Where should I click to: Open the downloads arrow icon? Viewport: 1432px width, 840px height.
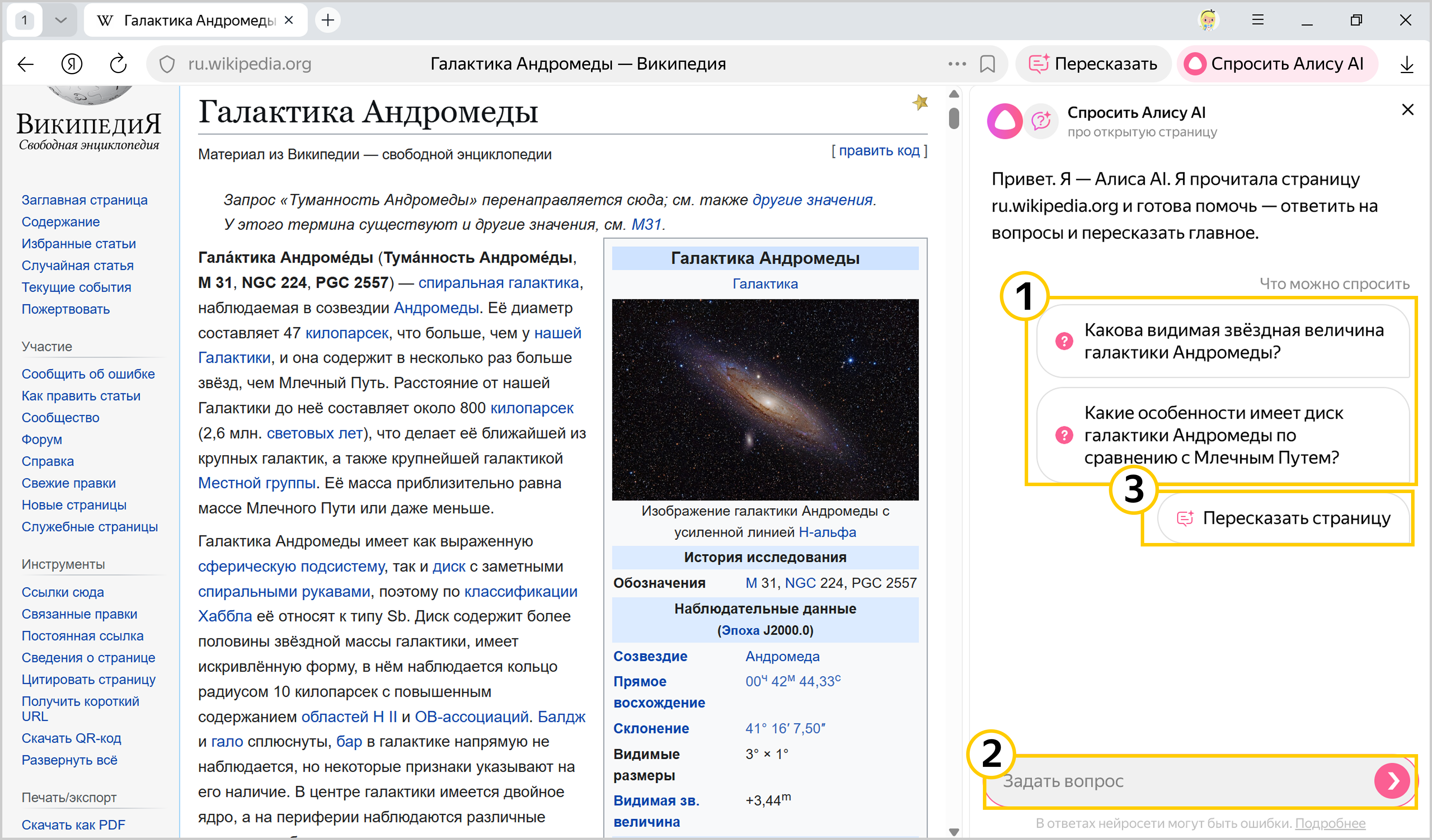[x=1406, y=64]
